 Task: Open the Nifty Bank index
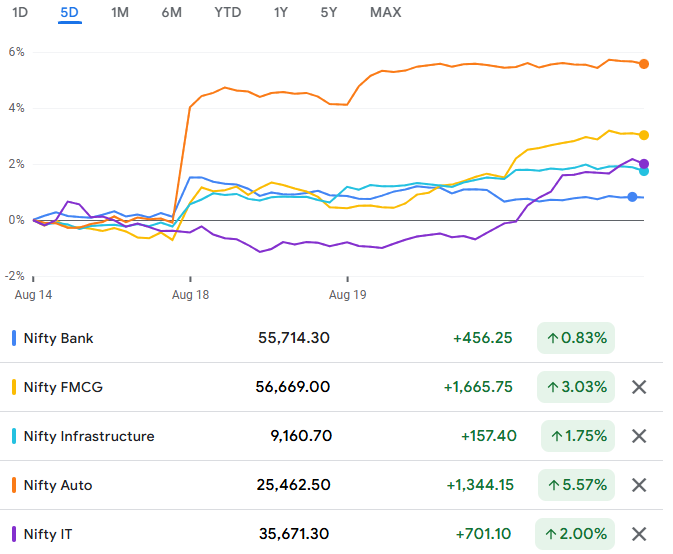(58, 338)
